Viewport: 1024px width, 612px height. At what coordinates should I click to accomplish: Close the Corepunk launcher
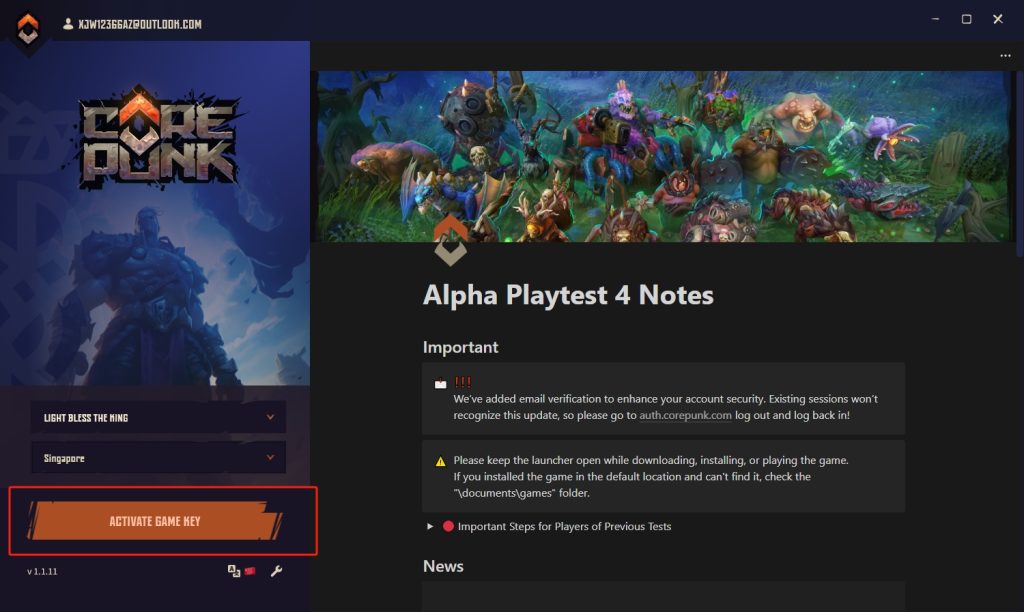tap(997, 19)
